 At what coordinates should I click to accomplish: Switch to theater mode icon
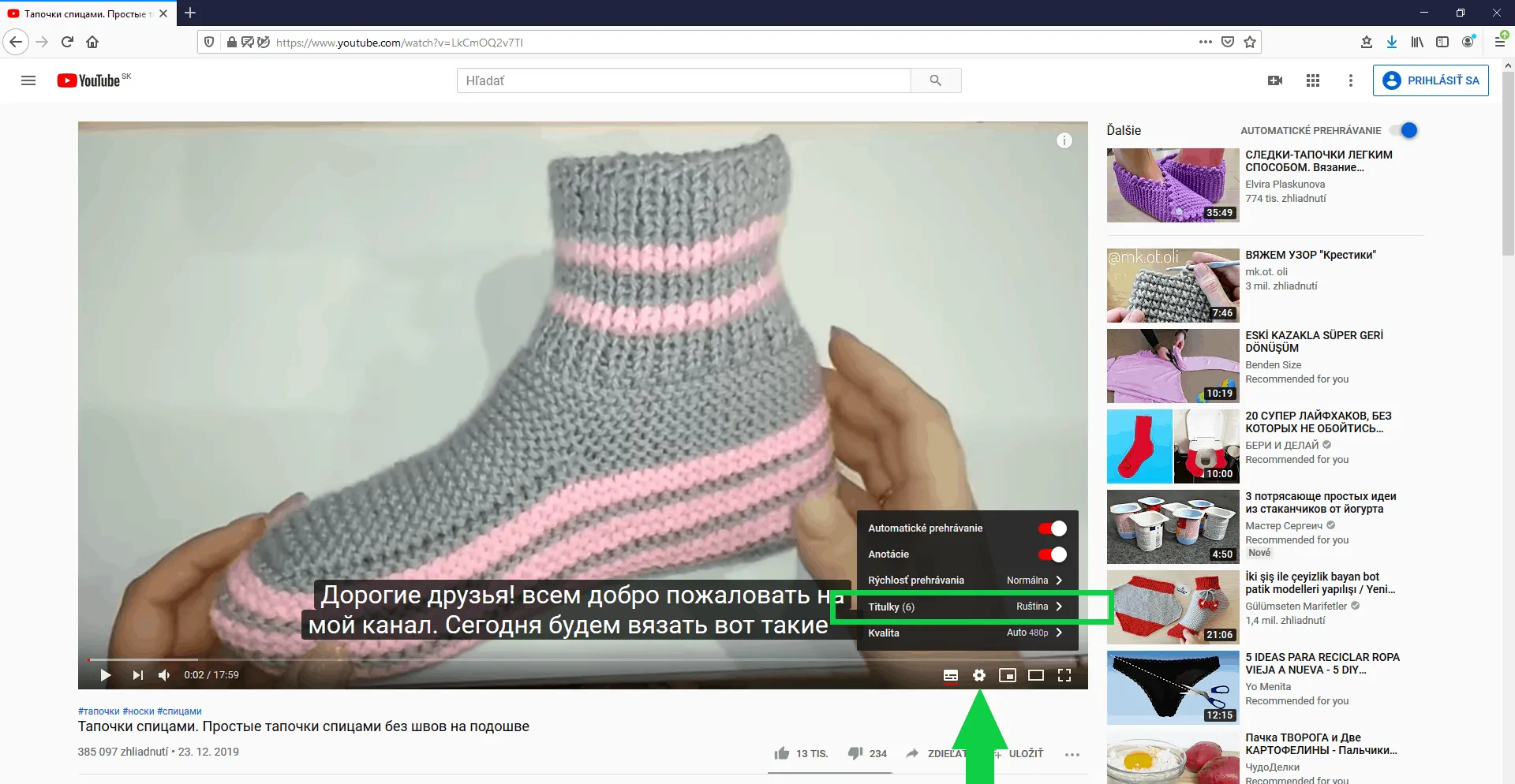pyautogui.click(x=1035, y=675)
